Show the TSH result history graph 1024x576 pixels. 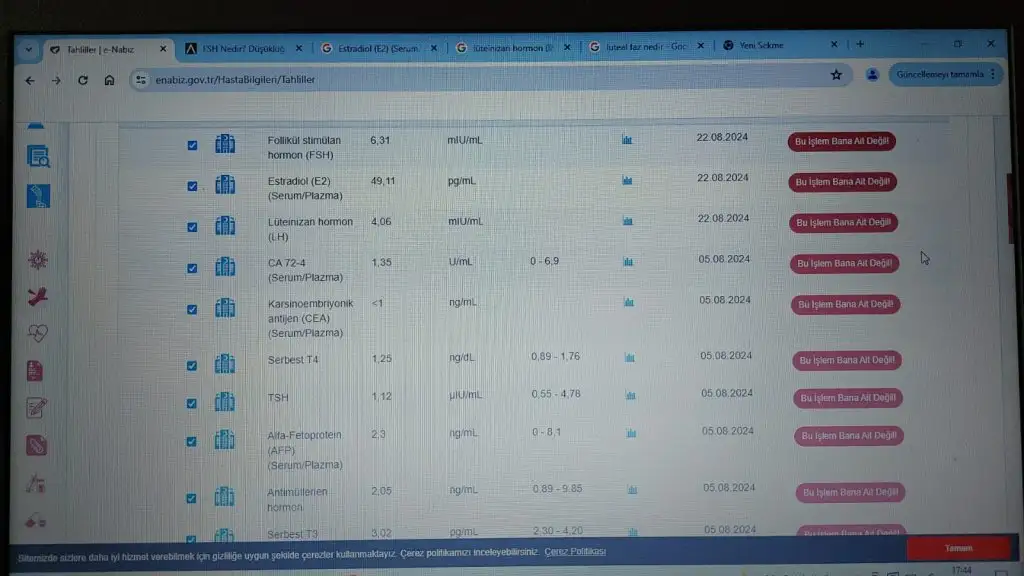point(629,397)
